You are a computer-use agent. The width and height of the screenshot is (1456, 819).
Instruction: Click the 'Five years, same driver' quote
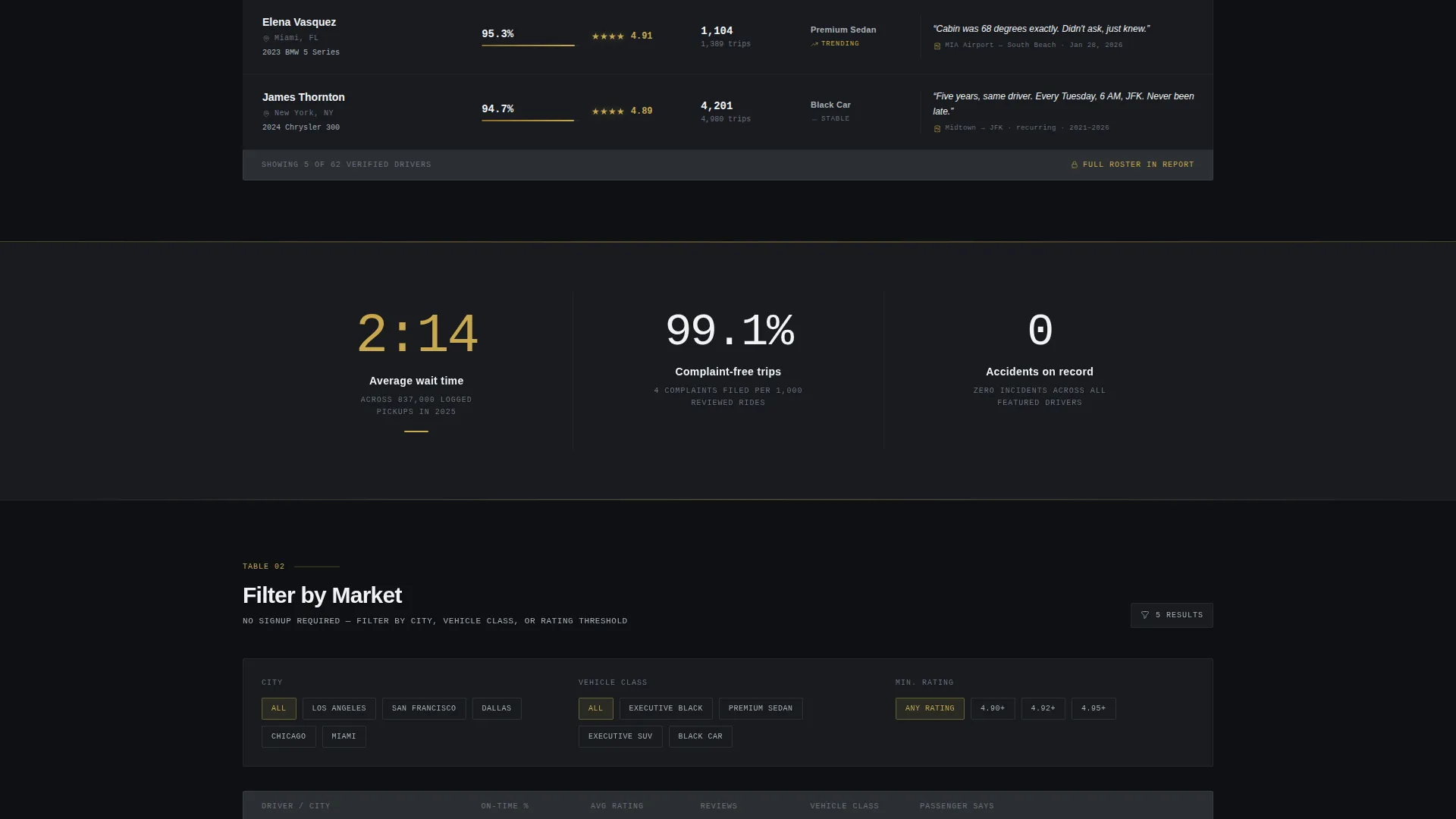(1064, 104)
